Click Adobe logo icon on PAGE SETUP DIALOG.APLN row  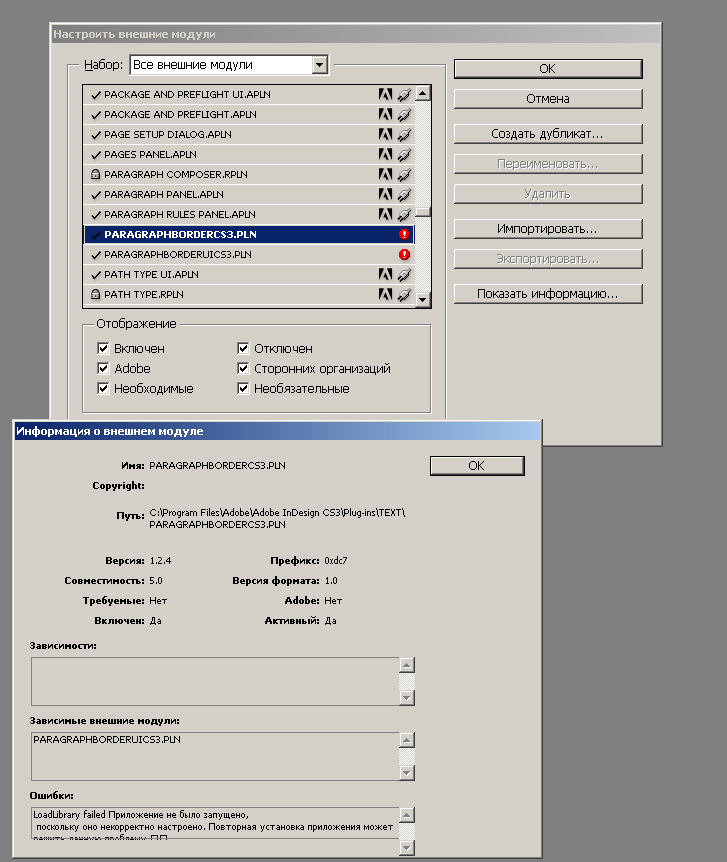coord(385,134)
